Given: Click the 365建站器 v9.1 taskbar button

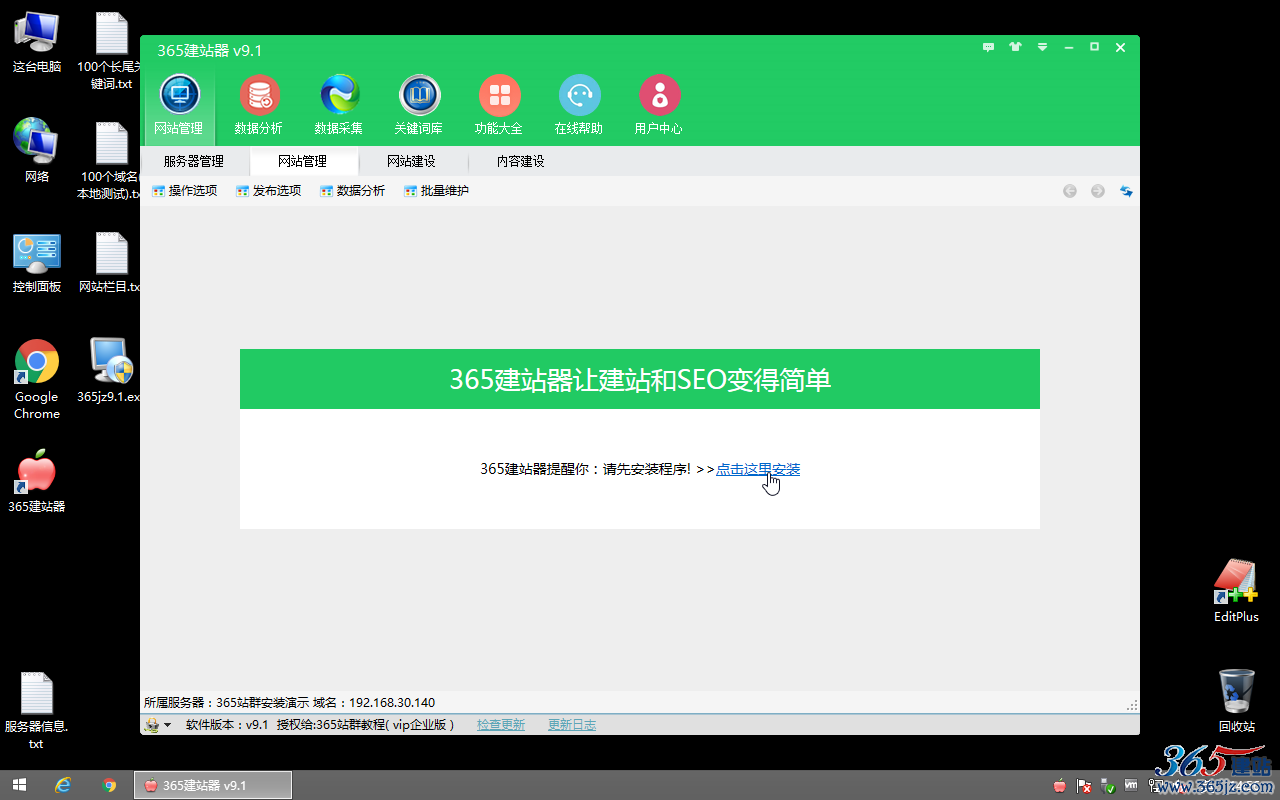Looking at the screenshot, I should point(213,785).
